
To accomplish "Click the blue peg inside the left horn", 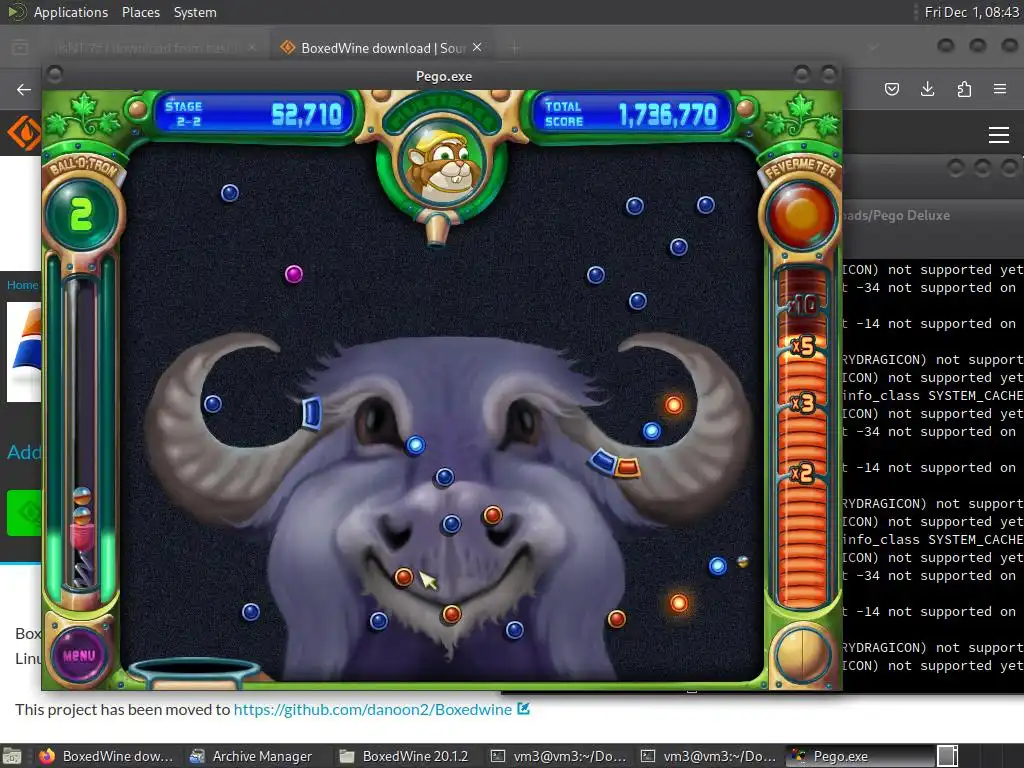I will point(213,404).
